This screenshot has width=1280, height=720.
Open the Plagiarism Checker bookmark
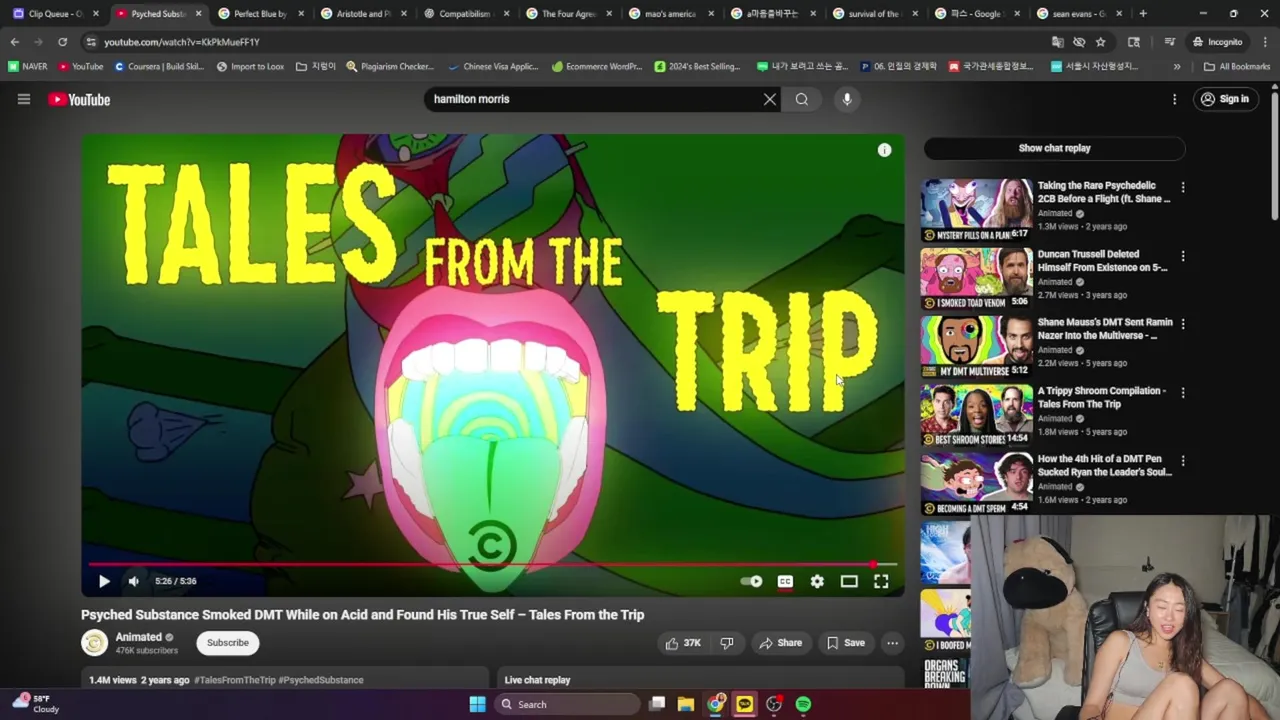click(390, 67)
